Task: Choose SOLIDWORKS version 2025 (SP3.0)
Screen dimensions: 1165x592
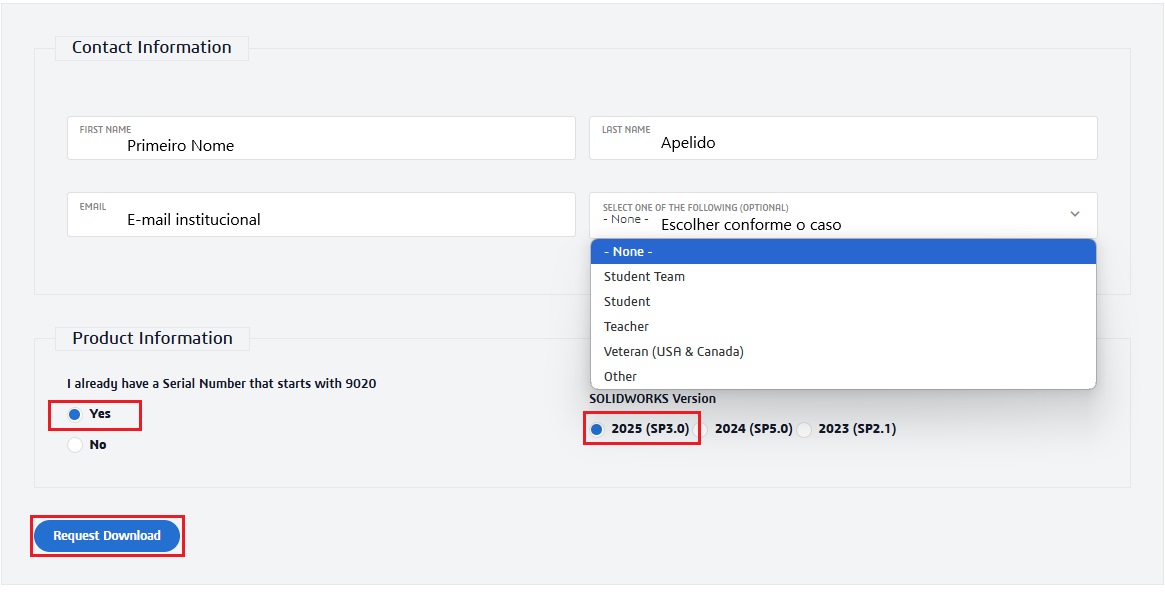Action: tap(597, 430)
